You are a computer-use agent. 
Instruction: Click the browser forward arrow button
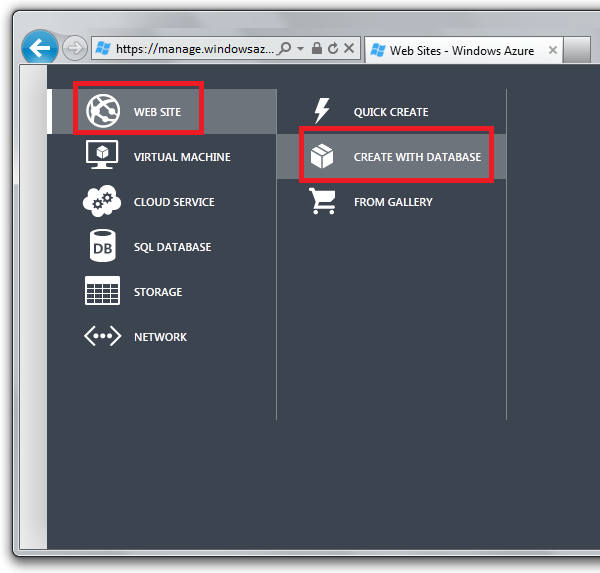coord(75,48)
